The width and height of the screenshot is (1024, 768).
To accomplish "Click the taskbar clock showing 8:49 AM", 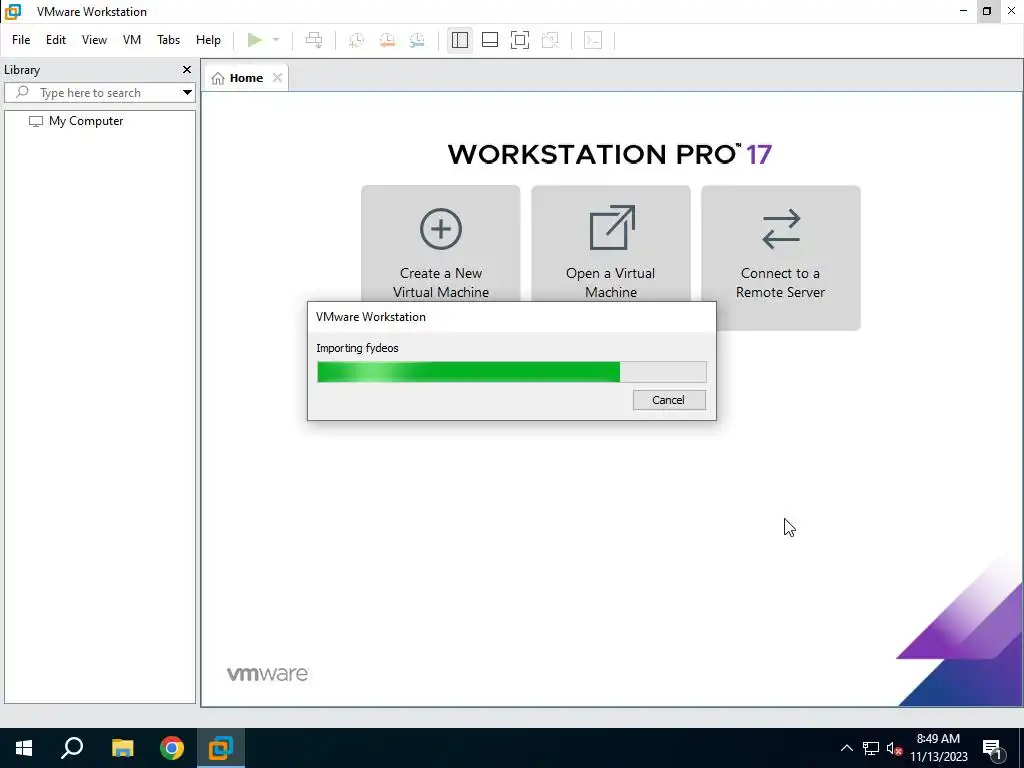I will pyautogui.click(x=938, y=748).
